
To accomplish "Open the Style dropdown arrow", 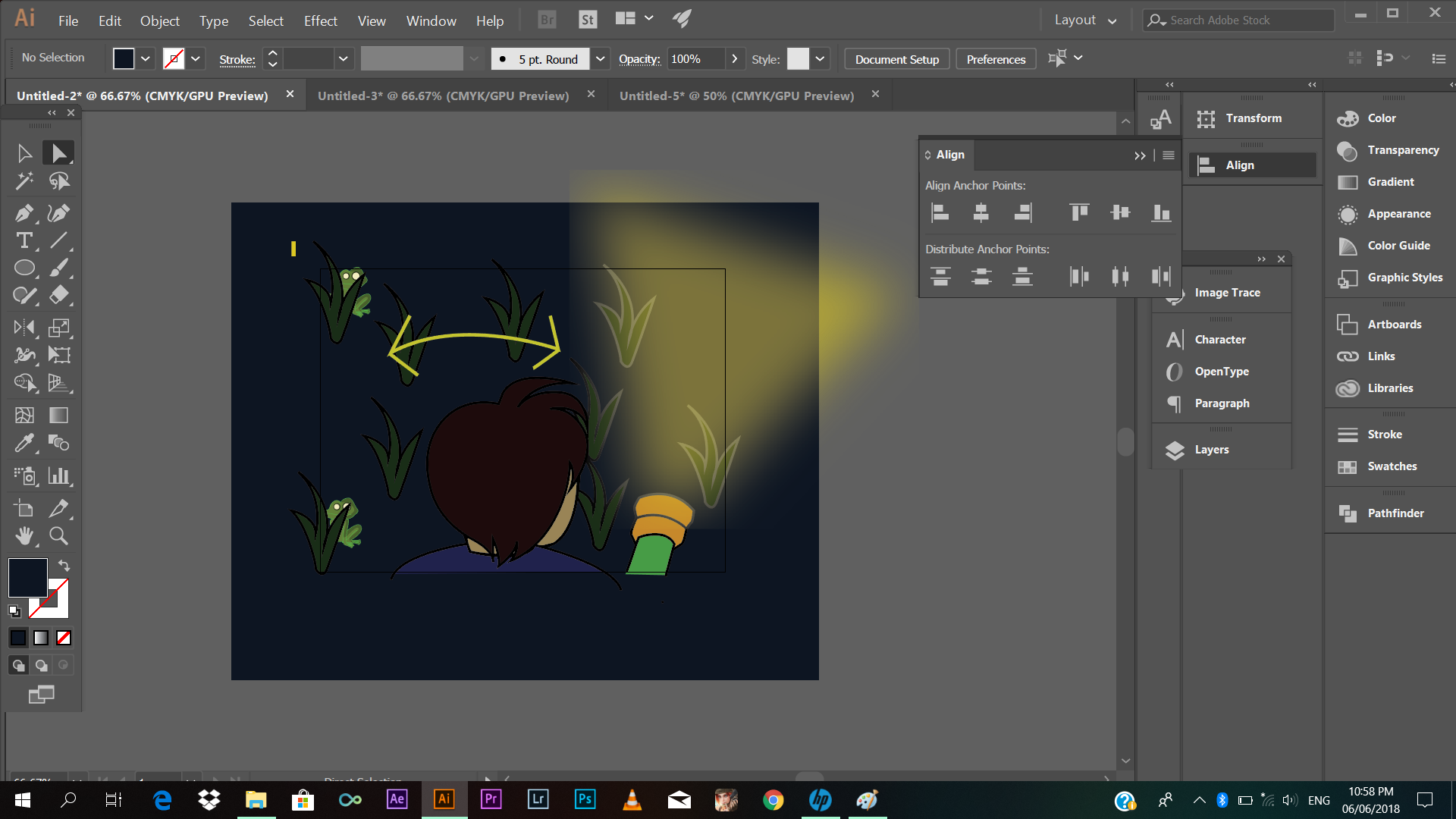I will (x=820, y=59).
